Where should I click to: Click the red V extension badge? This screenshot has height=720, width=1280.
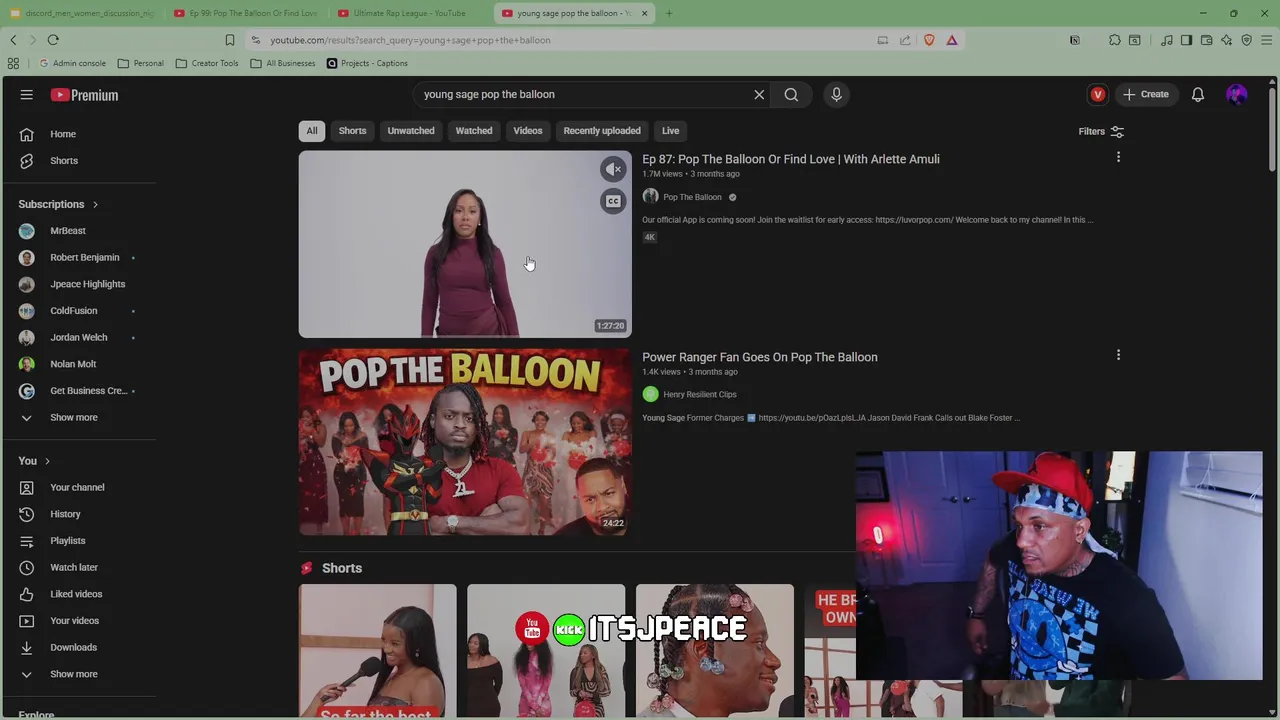tap(1098, 95)
